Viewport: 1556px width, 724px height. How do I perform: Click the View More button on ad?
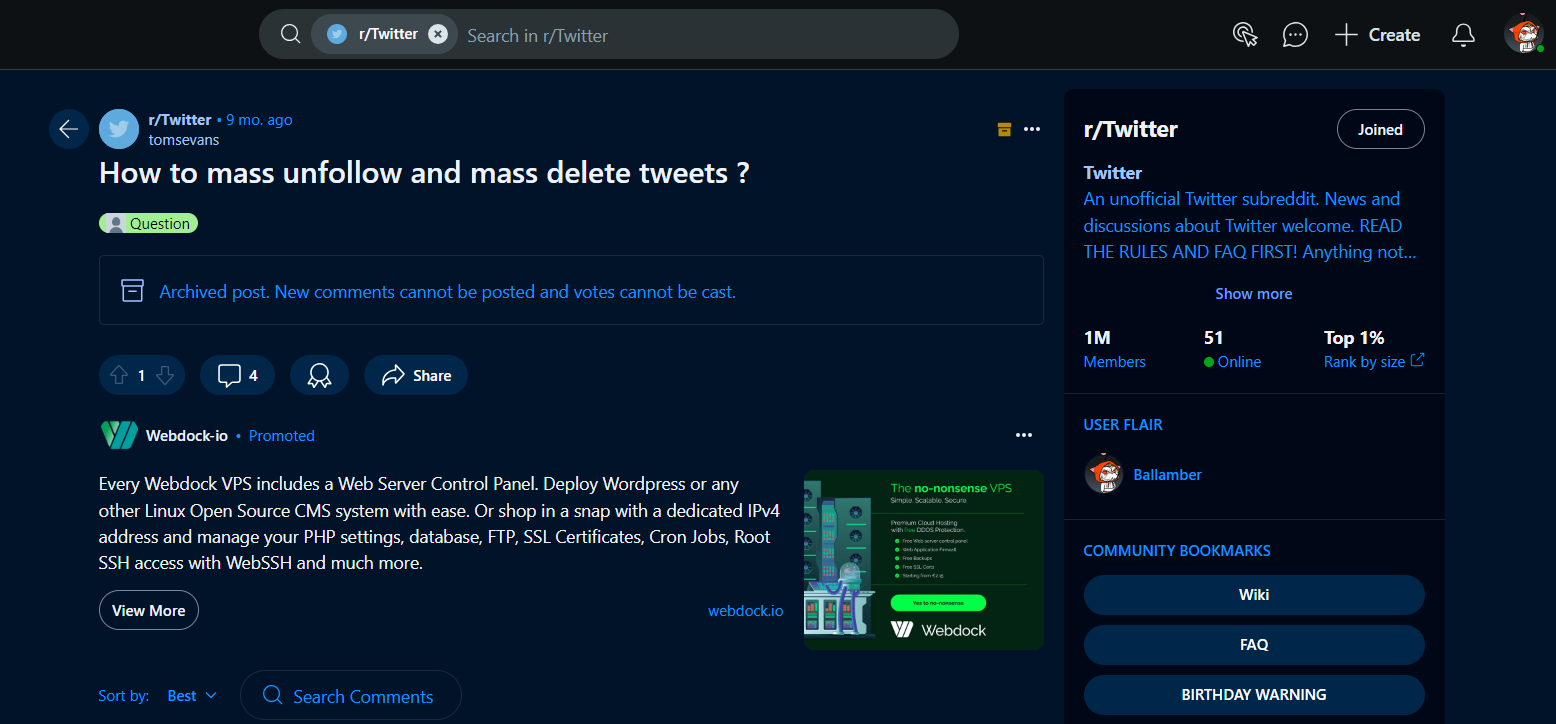[149, 610]
